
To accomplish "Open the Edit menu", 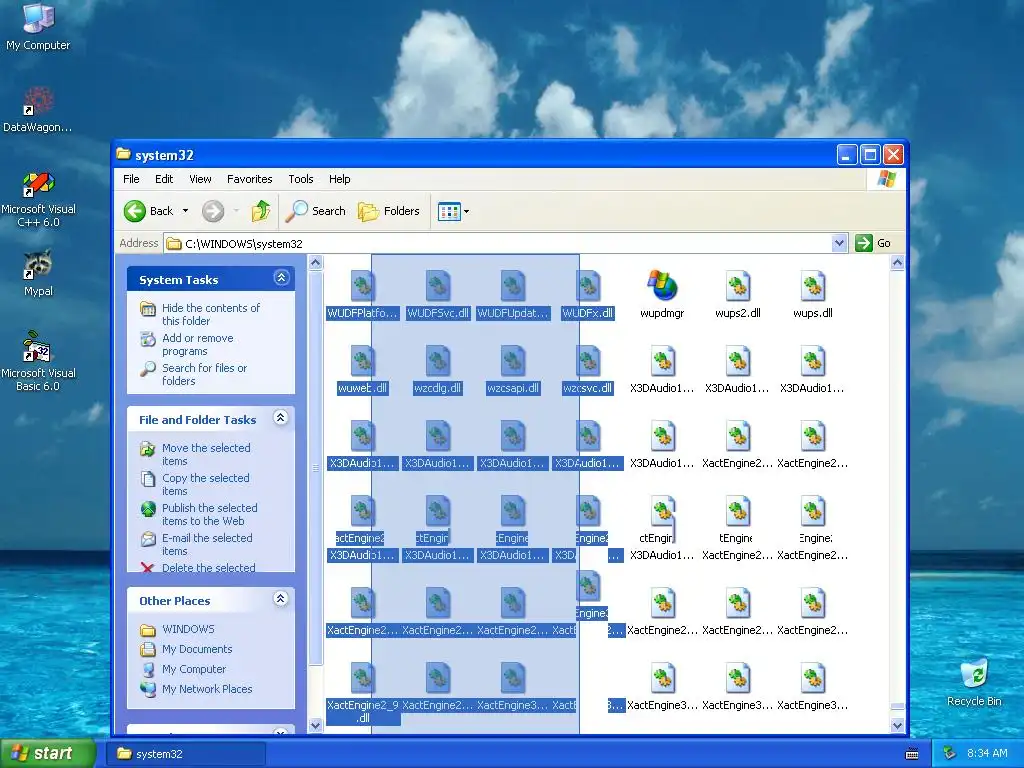I will coord(164,179).
